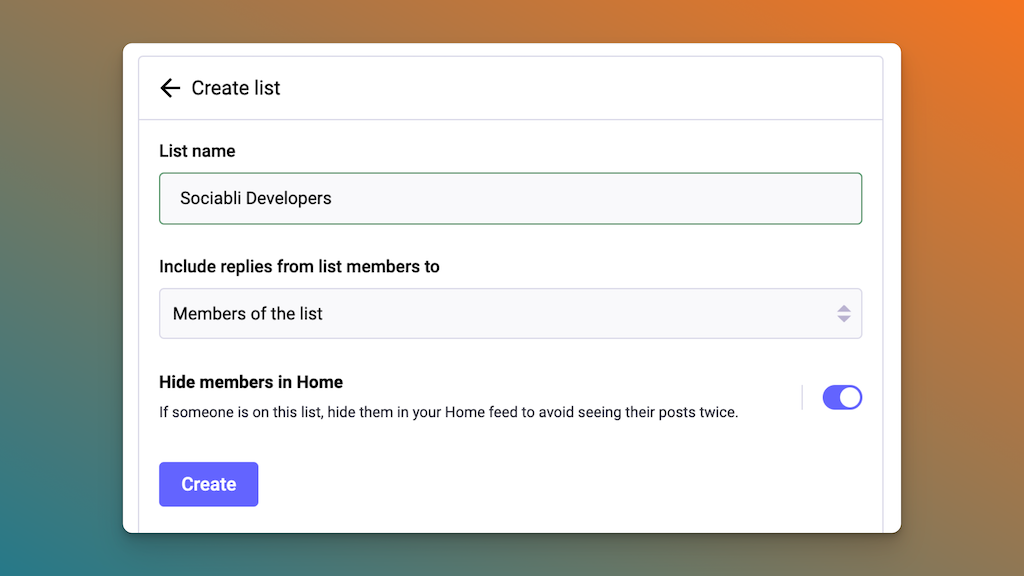Click the 'Create' text on the purple button
Screen dimensions: 1024x576
(208, 484)
